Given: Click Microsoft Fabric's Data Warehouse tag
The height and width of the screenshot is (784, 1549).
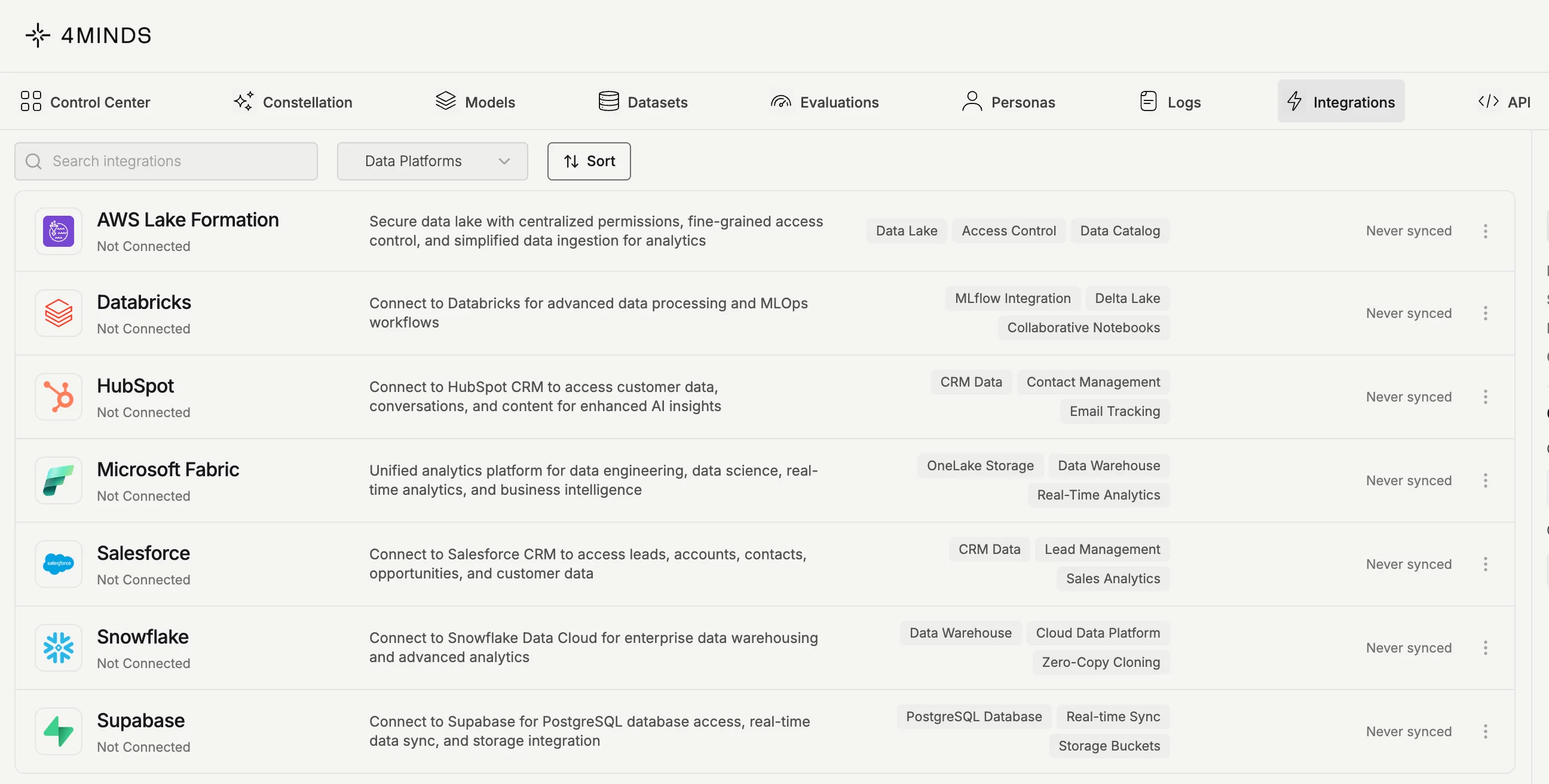Looking at the screenshot, I should (x=1109, y=465).
